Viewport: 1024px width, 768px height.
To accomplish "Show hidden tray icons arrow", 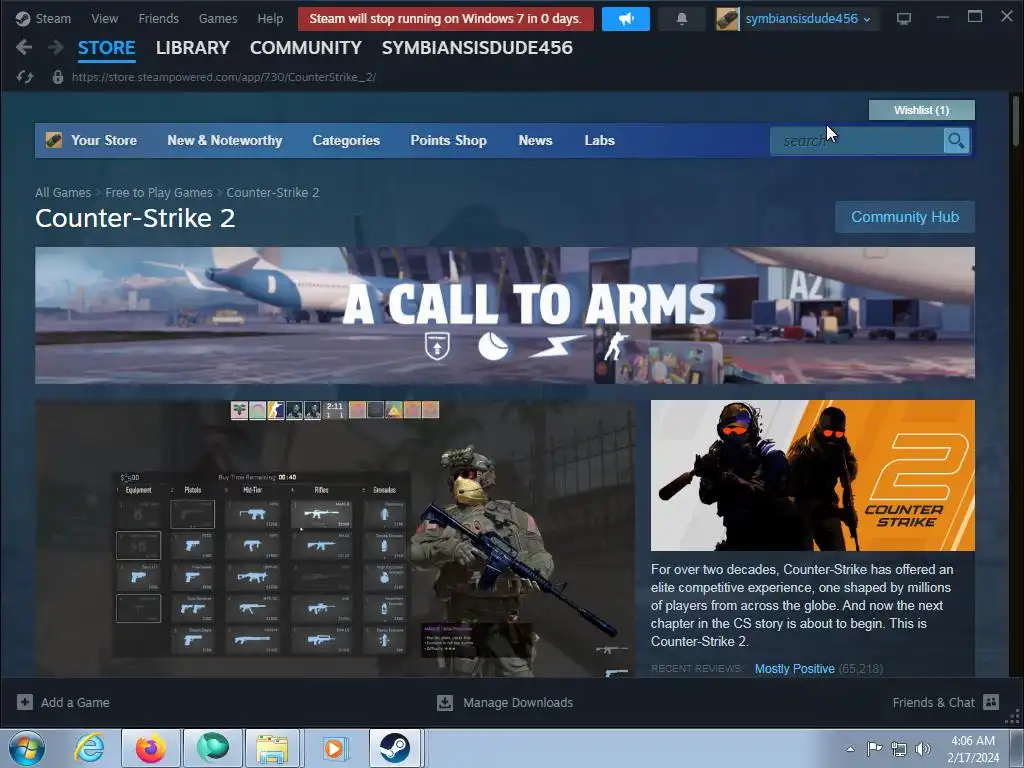I will pyautogui.click(x=850, y=749).
